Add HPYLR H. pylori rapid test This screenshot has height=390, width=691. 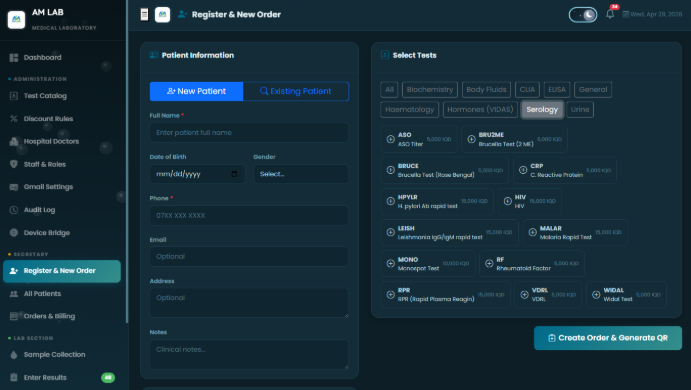point(437,201)
